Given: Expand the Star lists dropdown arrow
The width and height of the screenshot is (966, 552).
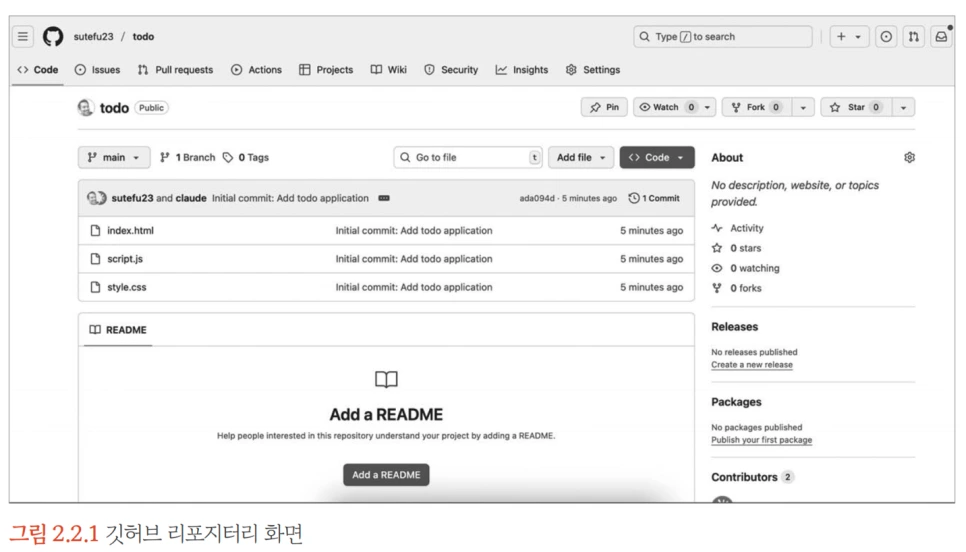Looking at the screenshot, I should pos(903,107).
